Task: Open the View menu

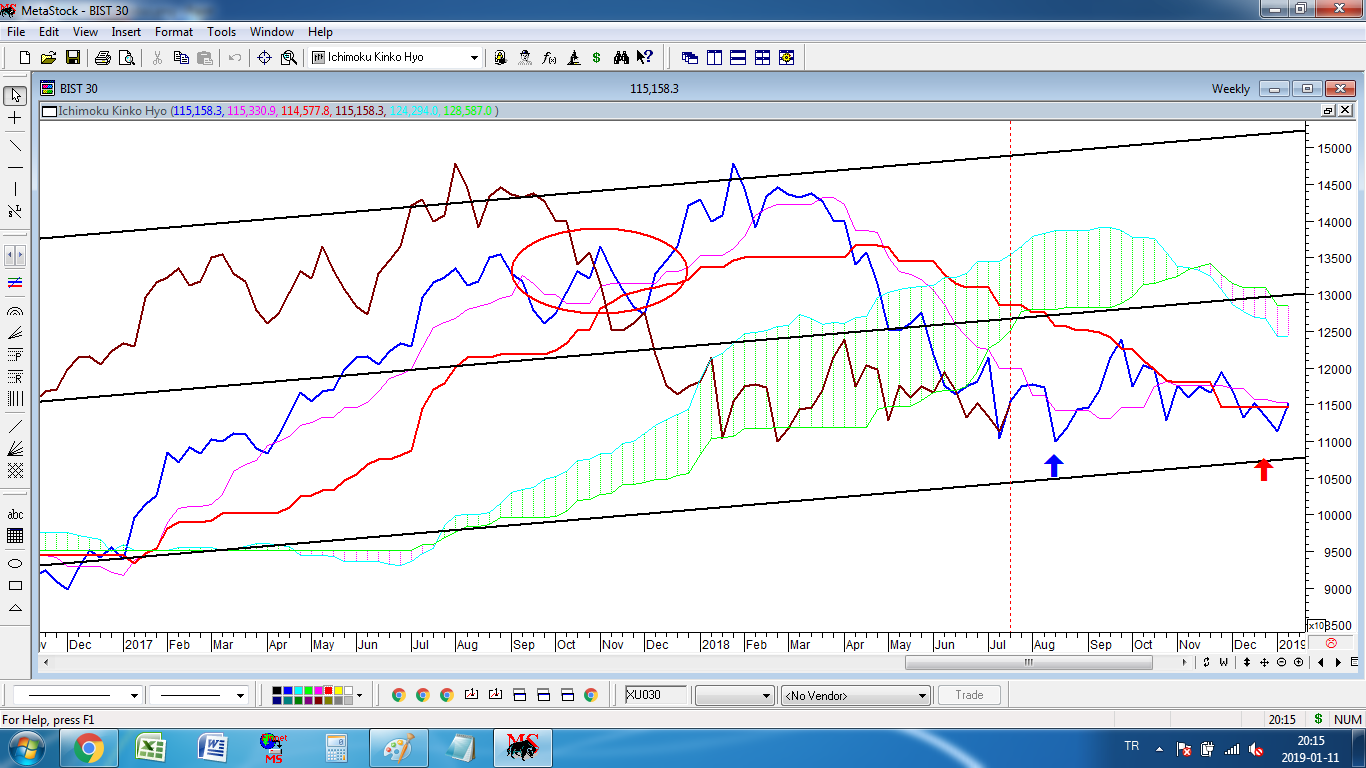Action: point(85,32)
